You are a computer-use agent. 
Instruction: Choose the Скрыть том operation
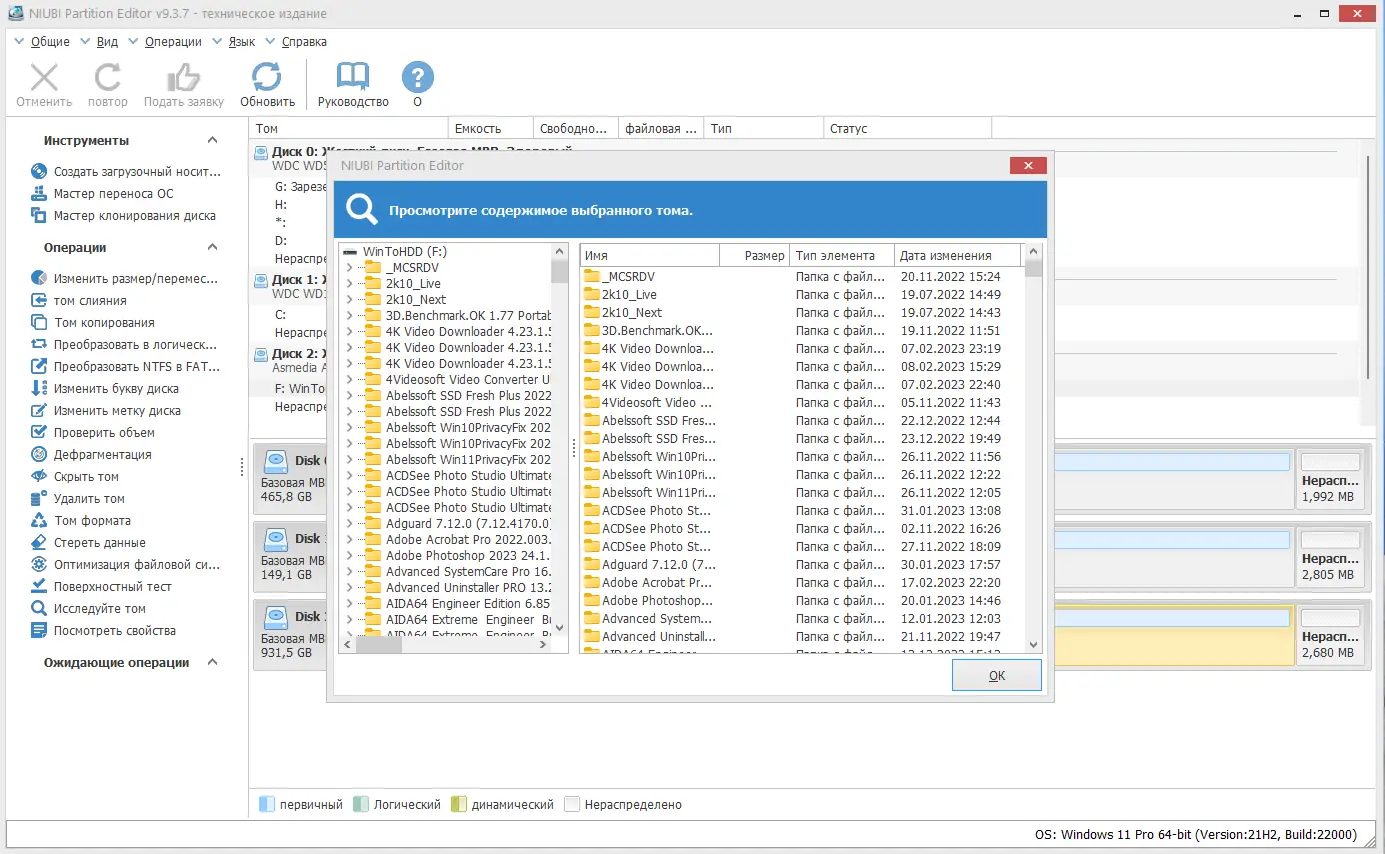tap(75, 477)
